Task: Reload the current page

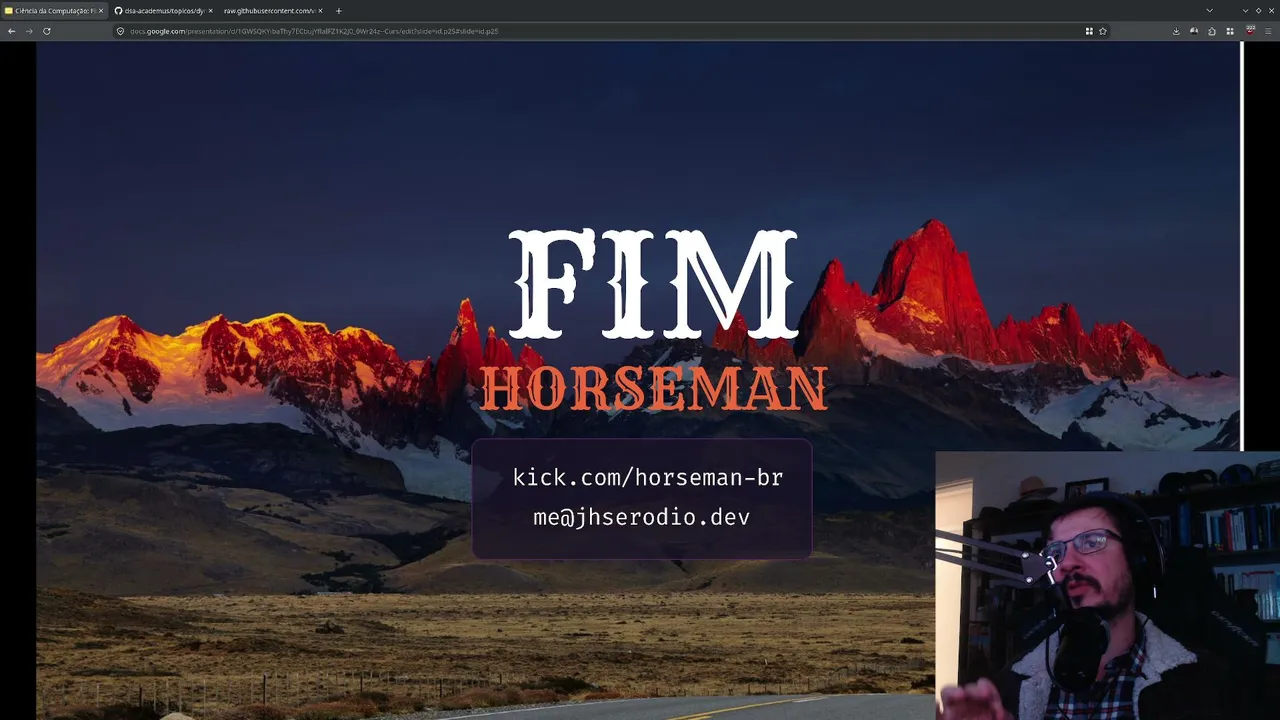Action: [47, 31]
